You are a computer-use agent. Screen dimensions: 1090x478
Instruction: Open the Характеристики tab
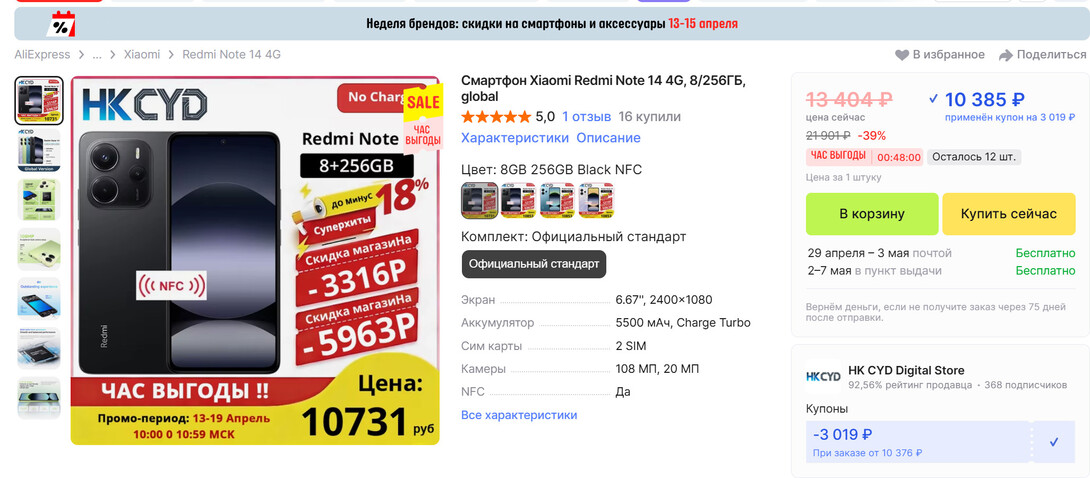point(515,138)
